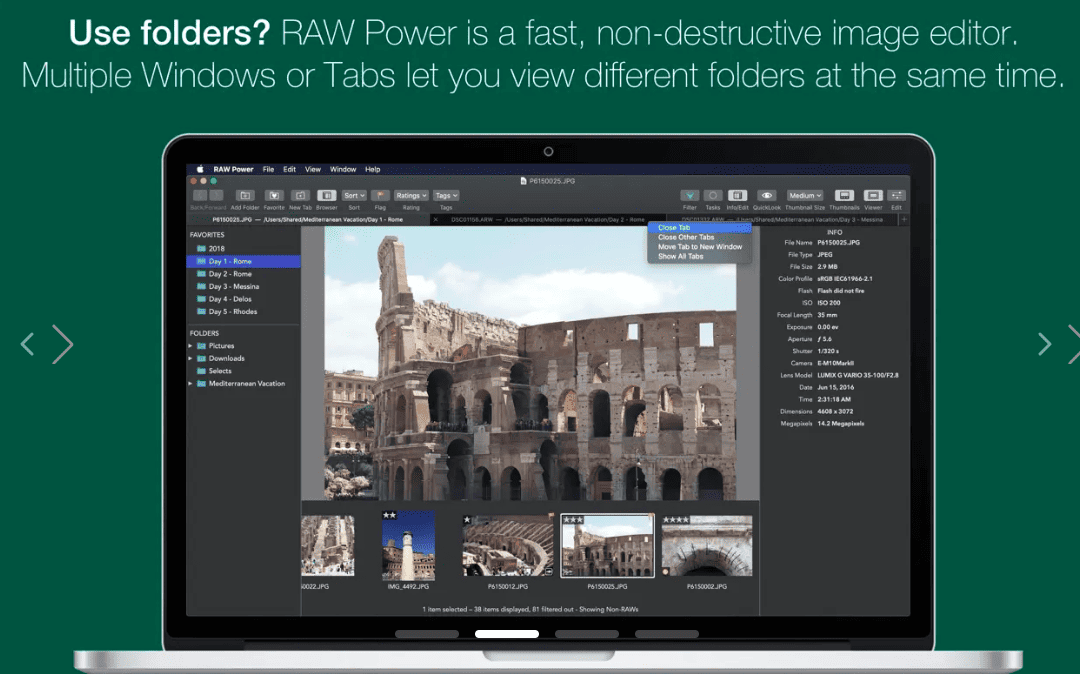The width and height of the screenshot is (1080, 674).
Task: Click the large left chevron carousel arrow
Action: tap(63, 344)
